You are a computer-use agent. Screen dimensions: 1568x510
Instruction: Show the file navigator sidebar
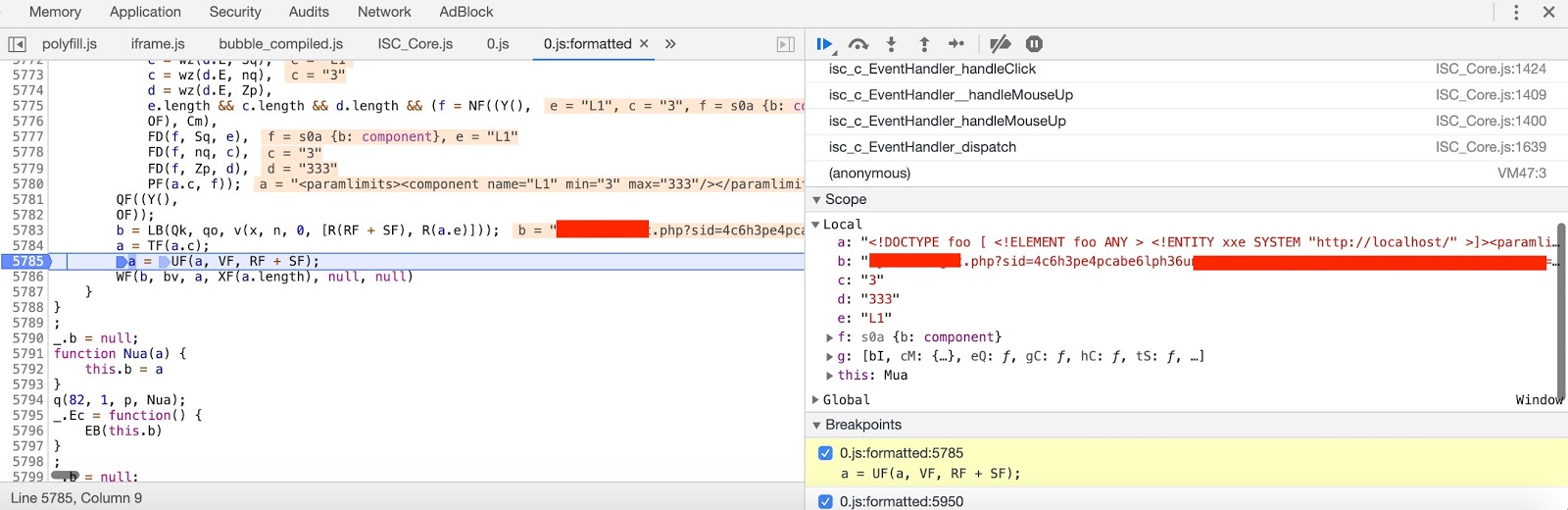17,44
